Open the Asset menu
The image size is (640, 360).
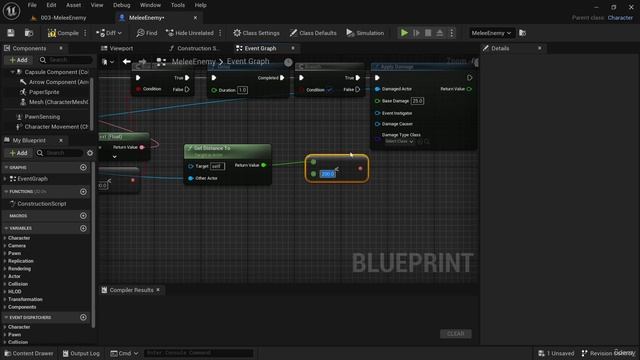[73, 5]
